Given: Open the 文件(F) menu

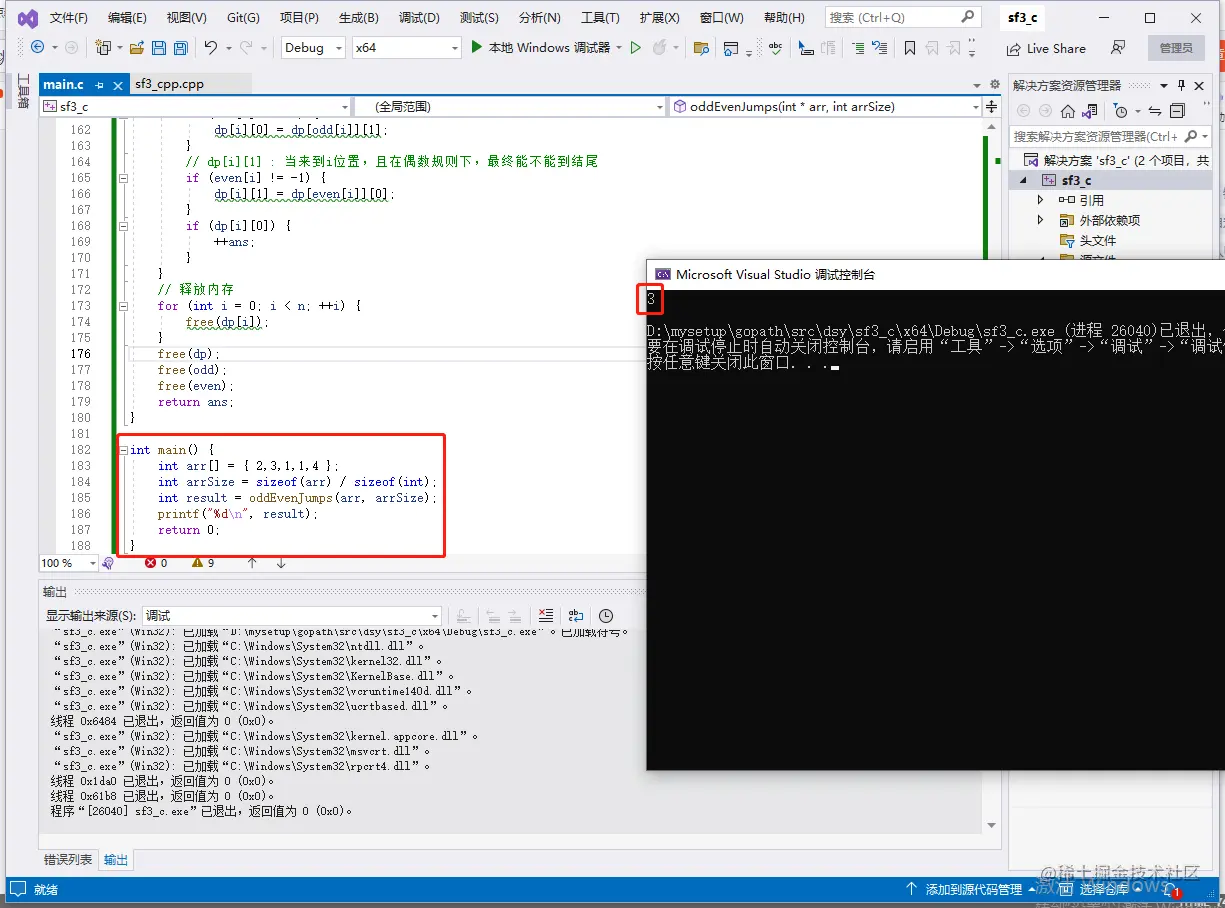Looking at the screenshot, I should point(68,18).
